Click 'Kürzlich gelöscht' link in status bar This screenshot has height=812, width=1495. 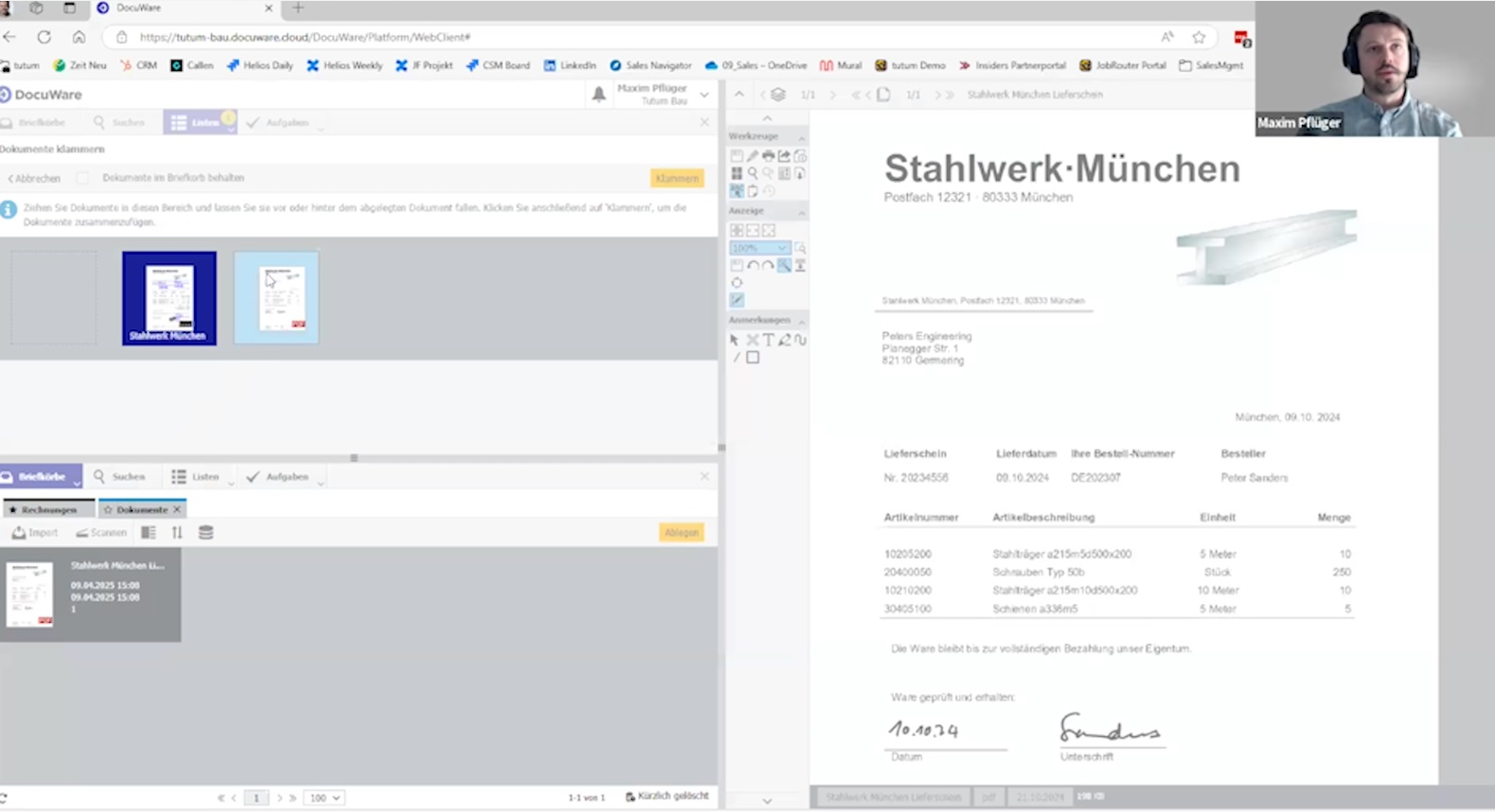pos(667,796)
